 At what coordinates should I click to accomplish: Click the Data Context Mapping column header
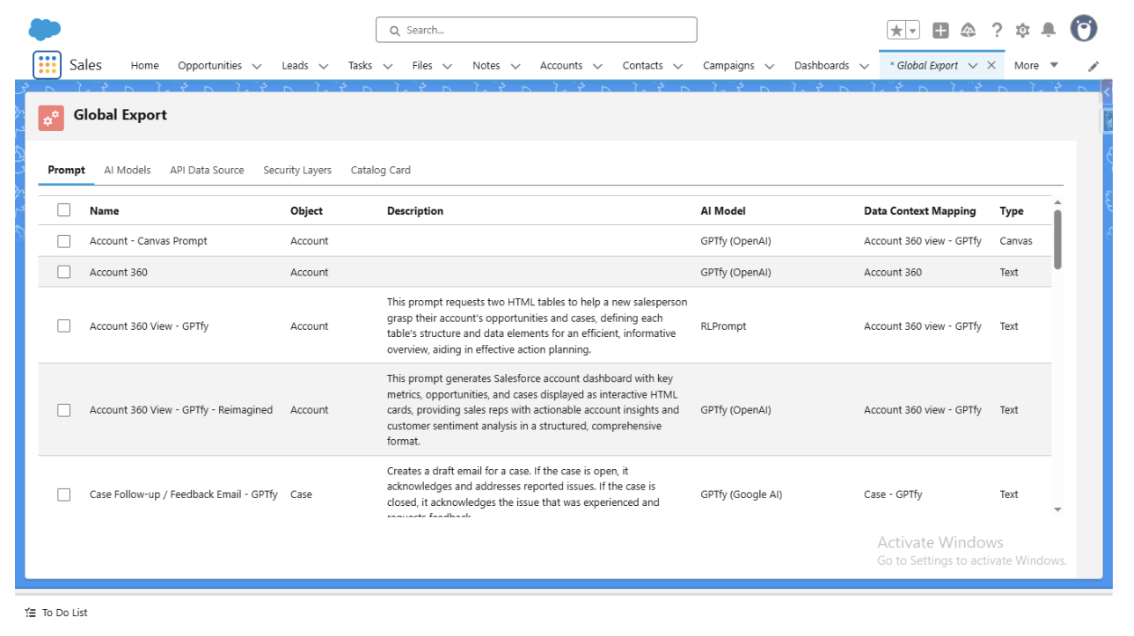tap(920, 211)
